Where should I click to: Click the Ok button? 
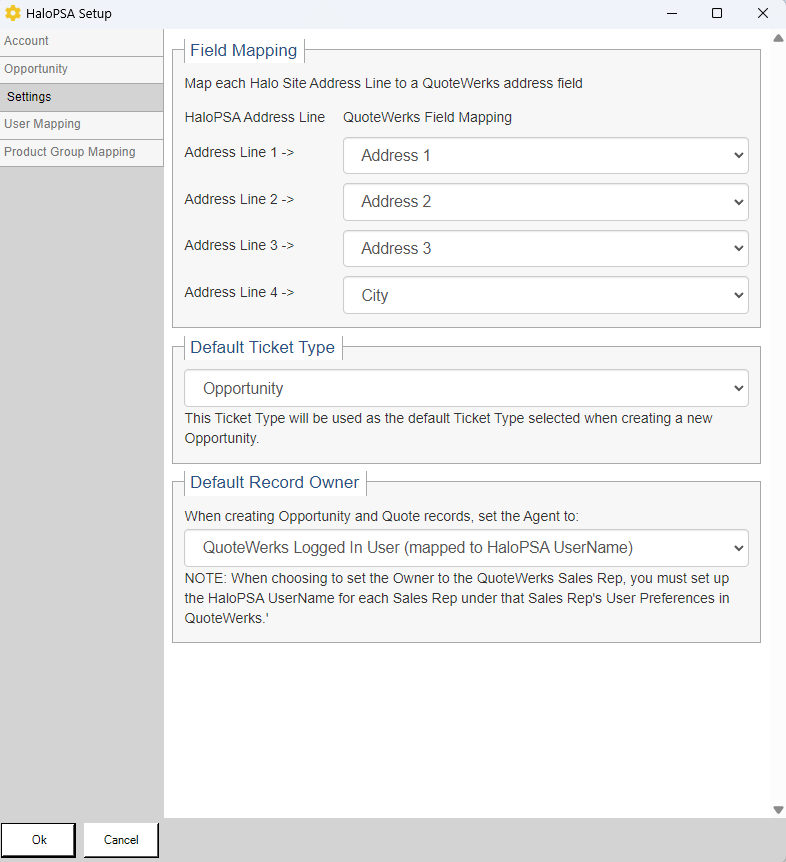tap(39, 840)
